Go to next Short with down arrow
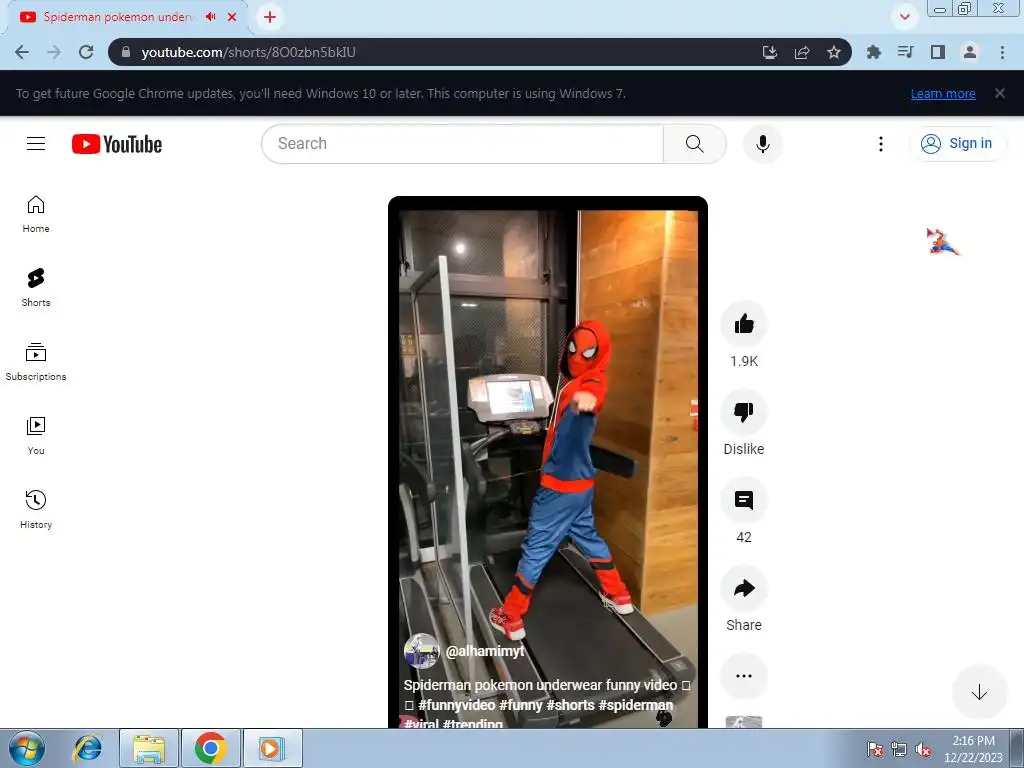This screenshot has height=768, width=1024. pyautogui.click(x=979, y=692)
